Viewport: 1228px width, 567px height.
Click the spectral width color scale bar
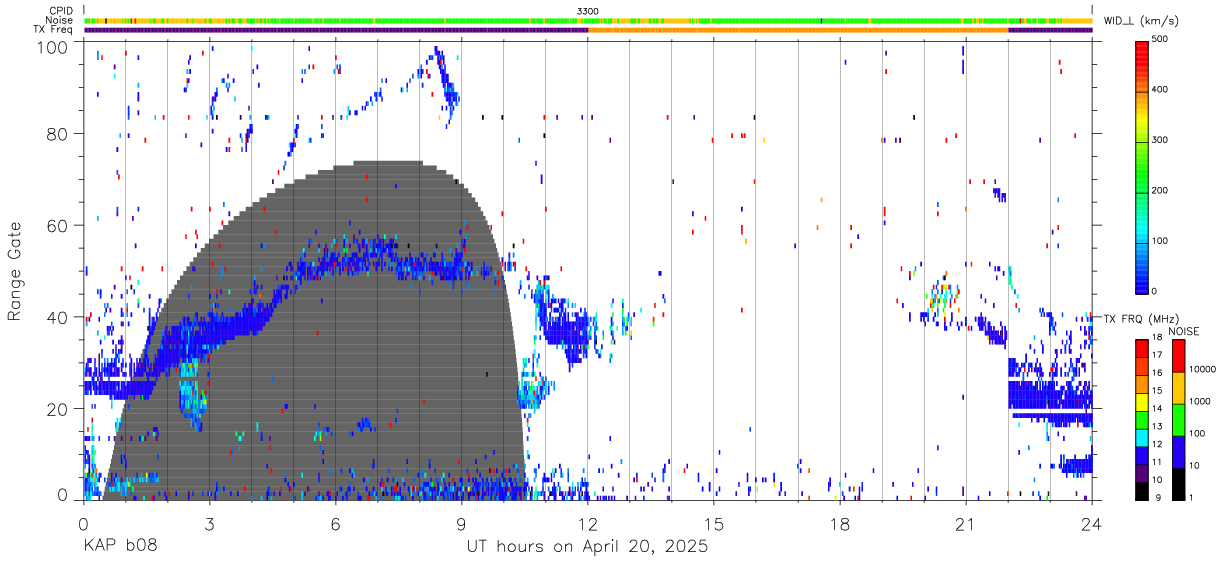coord(1142,166)
